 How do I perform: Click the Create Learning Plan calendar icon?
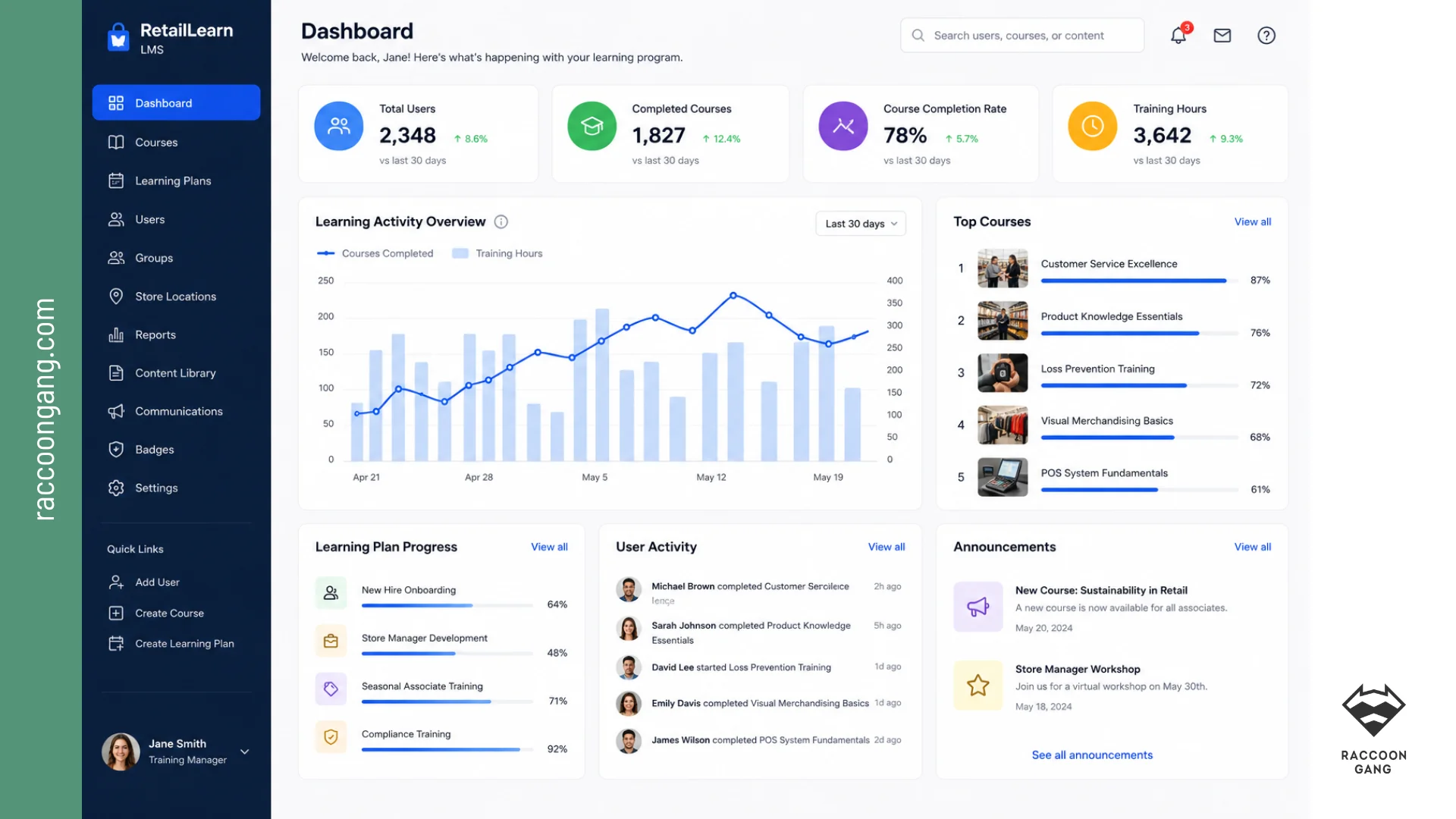click(116, 644)
